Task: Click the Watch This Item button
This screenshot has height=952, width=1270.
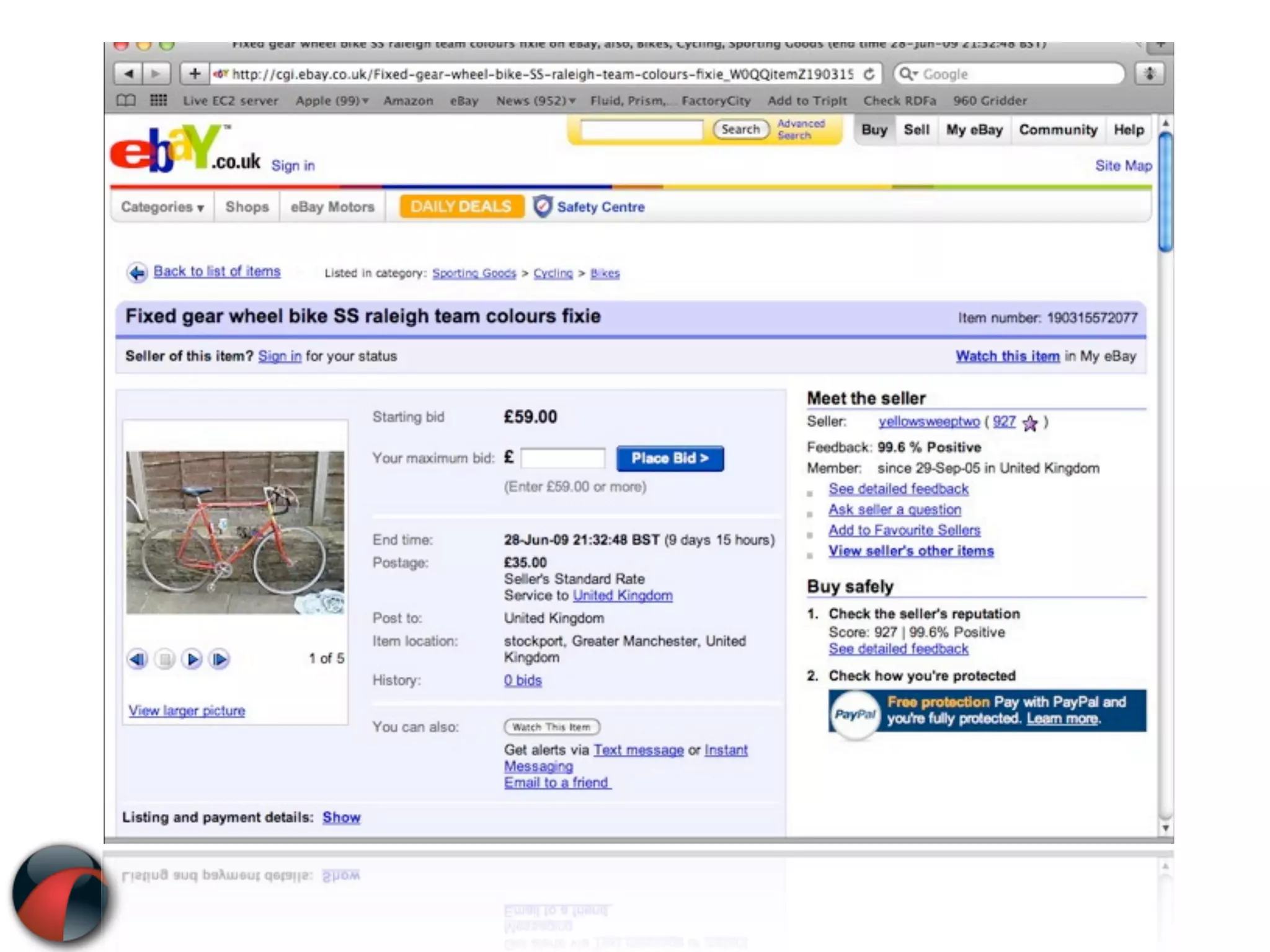Action: pyautogui.click(x=551, y=727)
